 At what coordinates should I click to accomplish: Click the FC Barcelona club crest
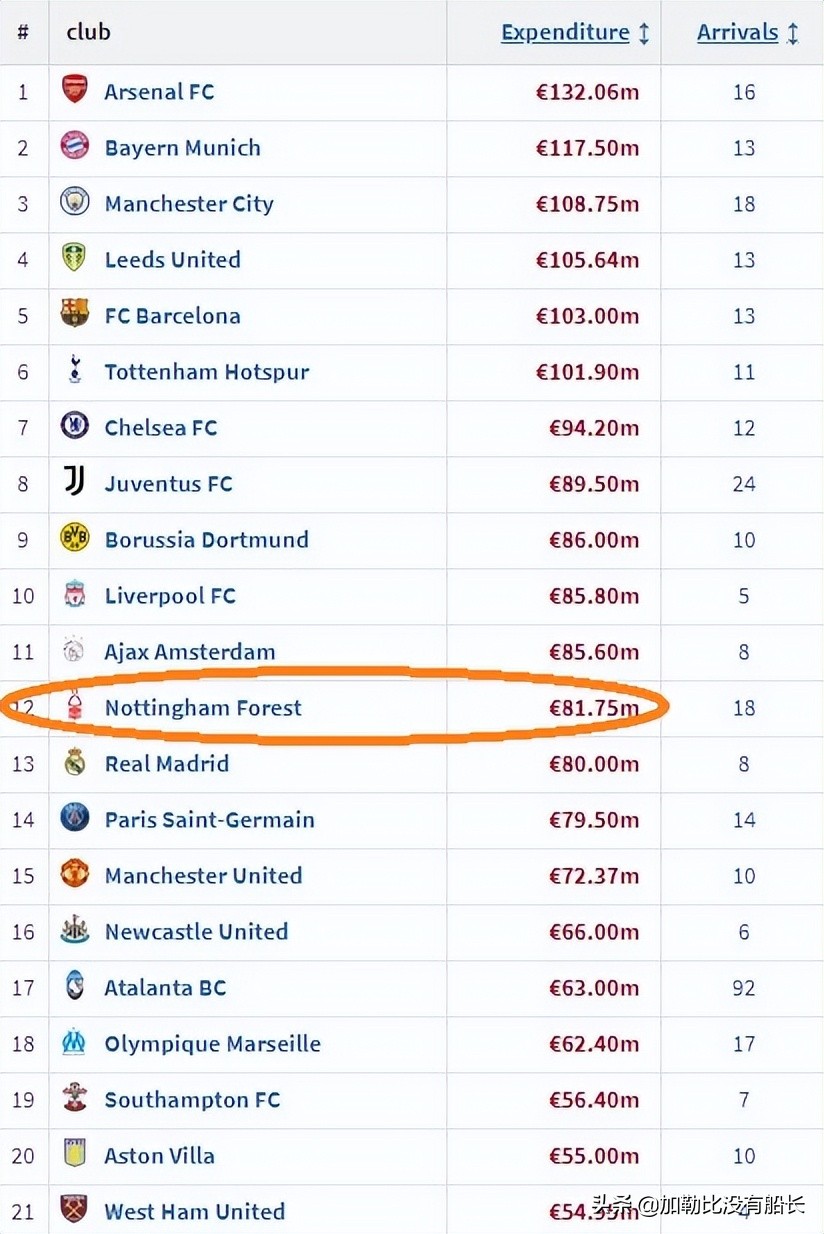(x=74, y=314)
